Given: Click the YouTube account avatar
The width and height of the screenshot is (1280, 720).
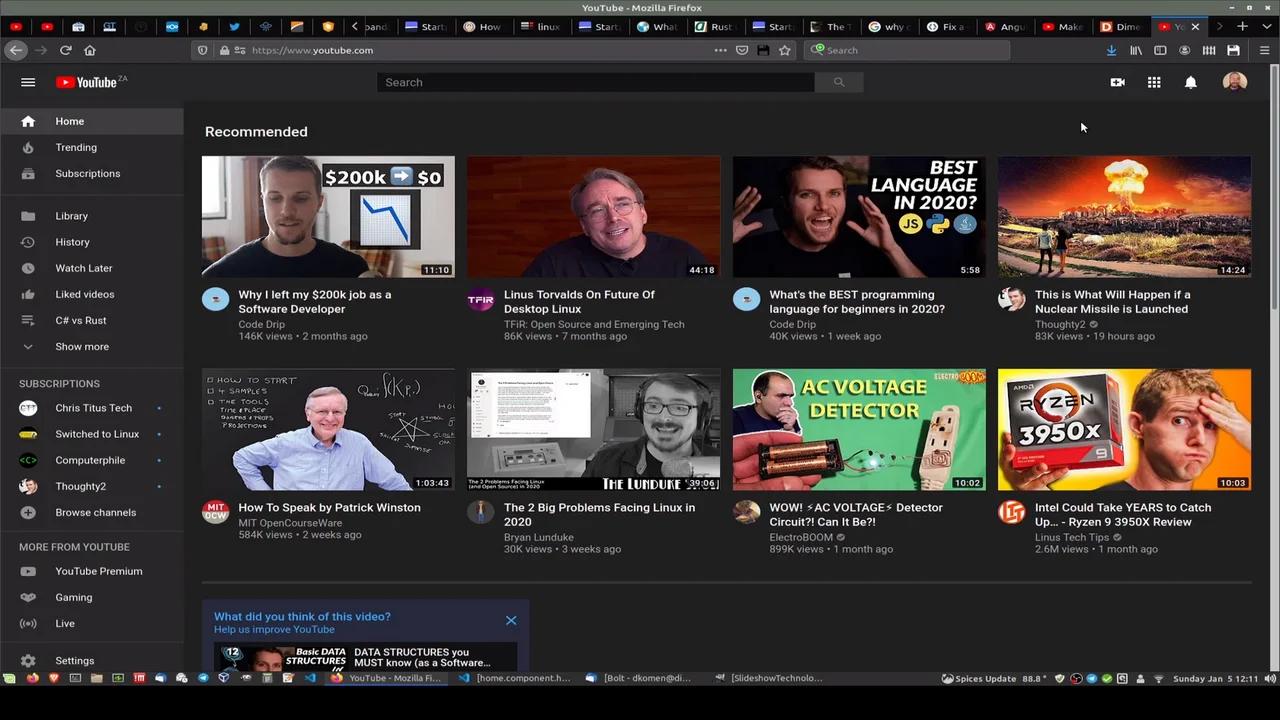Looking at the screenshot, I should click(x=1234, y=82).
